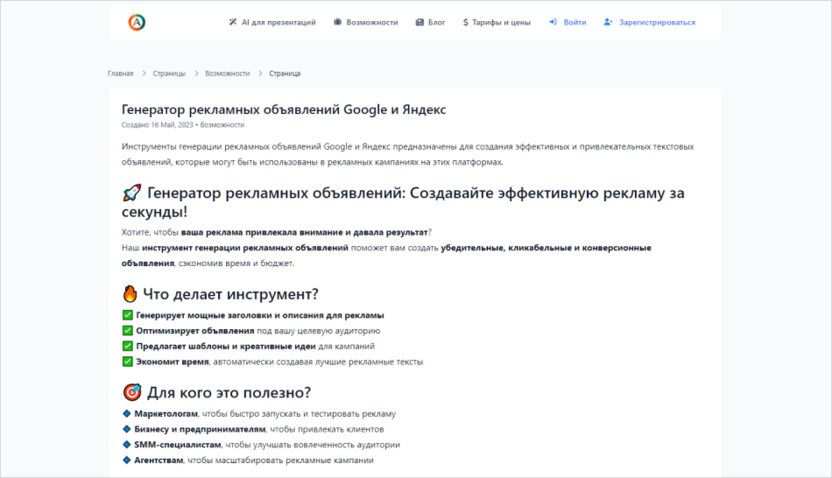Screen dimensions: 832x478
Task: Click the rocket emoji in the heading
Action: 132,193
